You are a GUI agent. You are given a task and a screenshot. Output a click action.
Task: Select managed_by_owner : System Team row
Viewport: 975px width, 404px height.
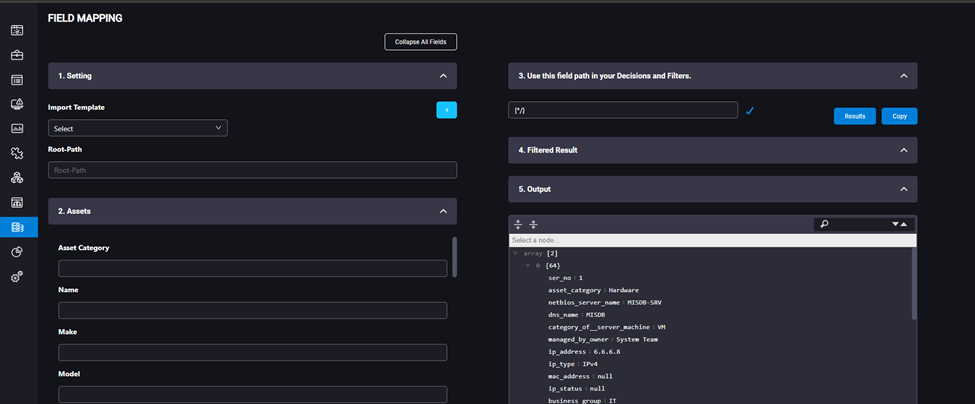tap(603, 339)
